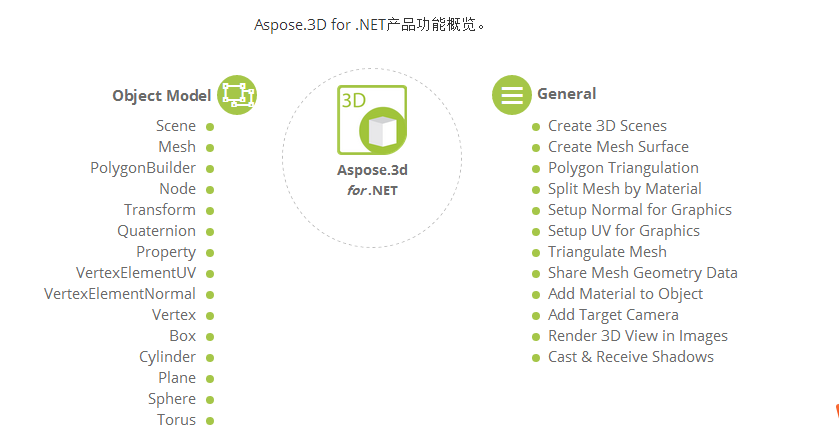
Task: Open the VertexElementNormal entry
Action: point(120,294)
